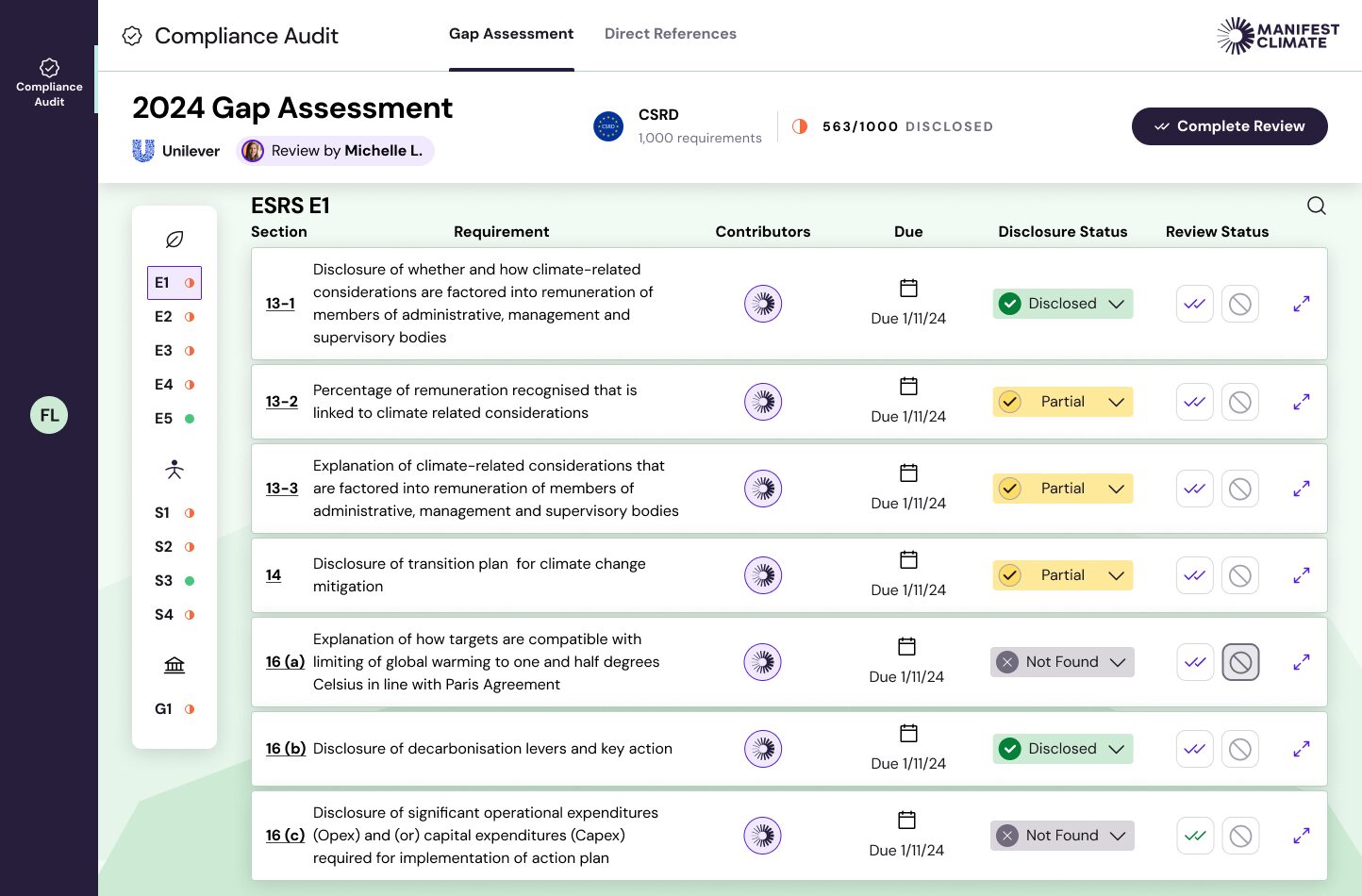Image resolution: width=1362 pixels, height=896 pixels.
Task: Open section link 16 (c)
Action: (285, 836)
